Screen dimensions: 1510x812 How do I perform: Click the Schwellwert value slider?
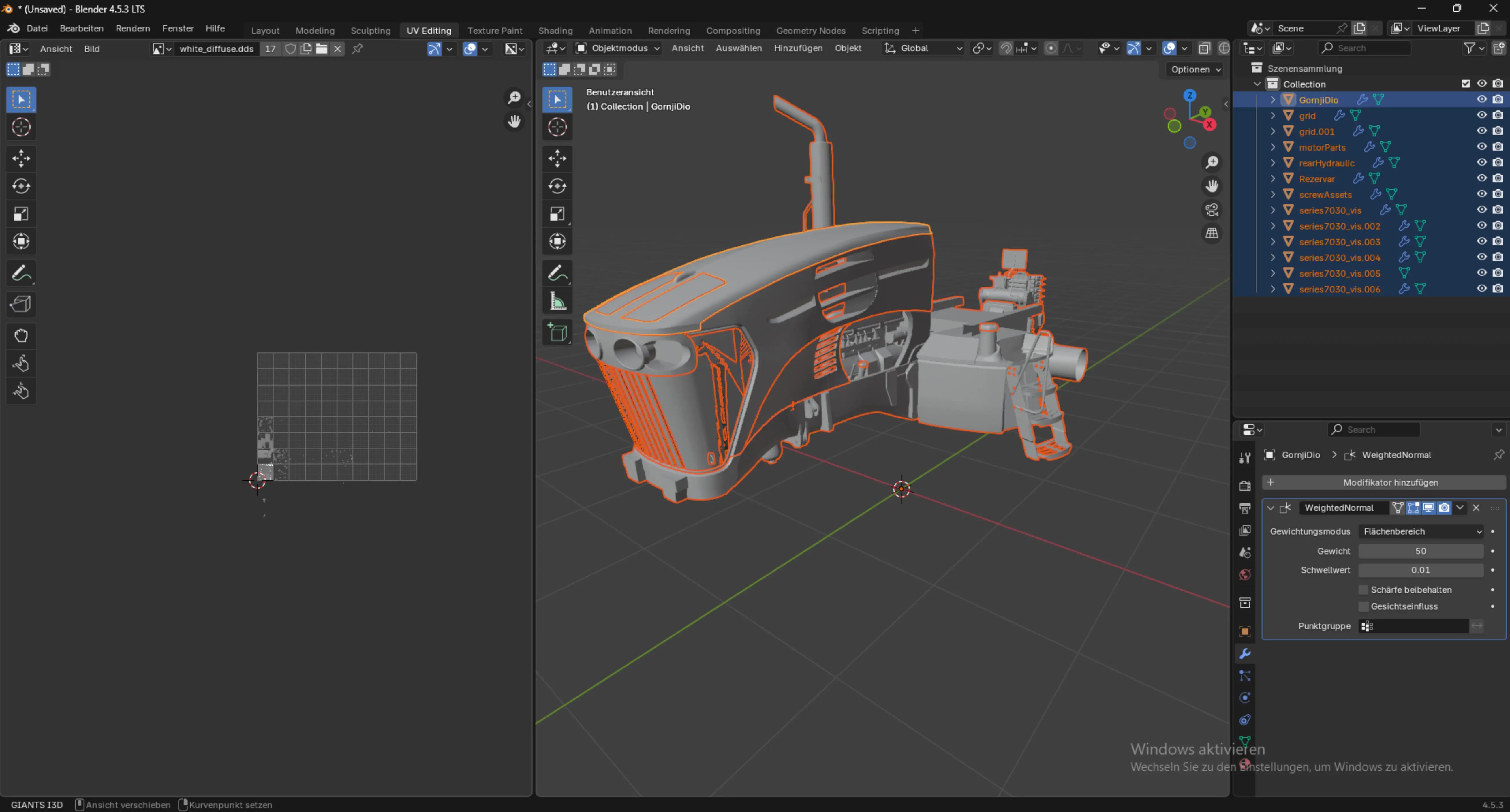point(1421,570)
